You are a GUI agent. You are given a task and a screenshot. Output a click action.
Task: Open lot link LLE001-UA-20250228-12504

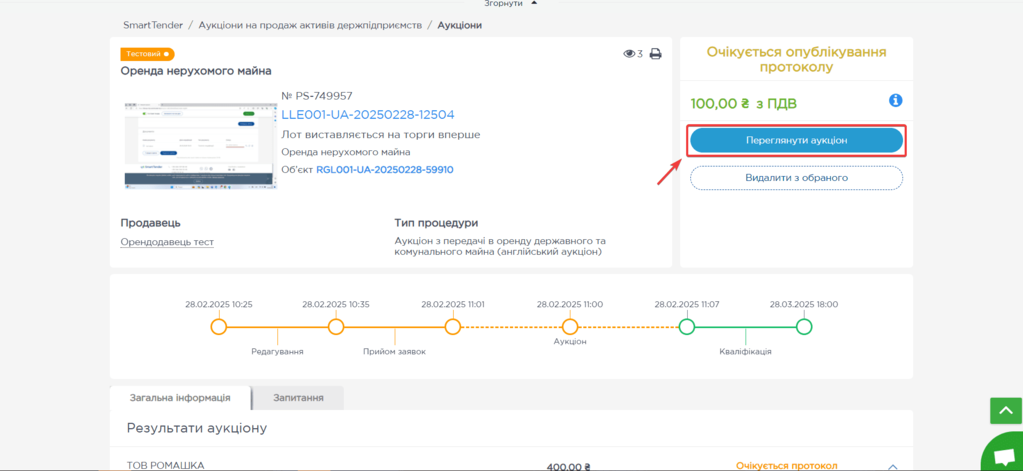tap(367, 115)
